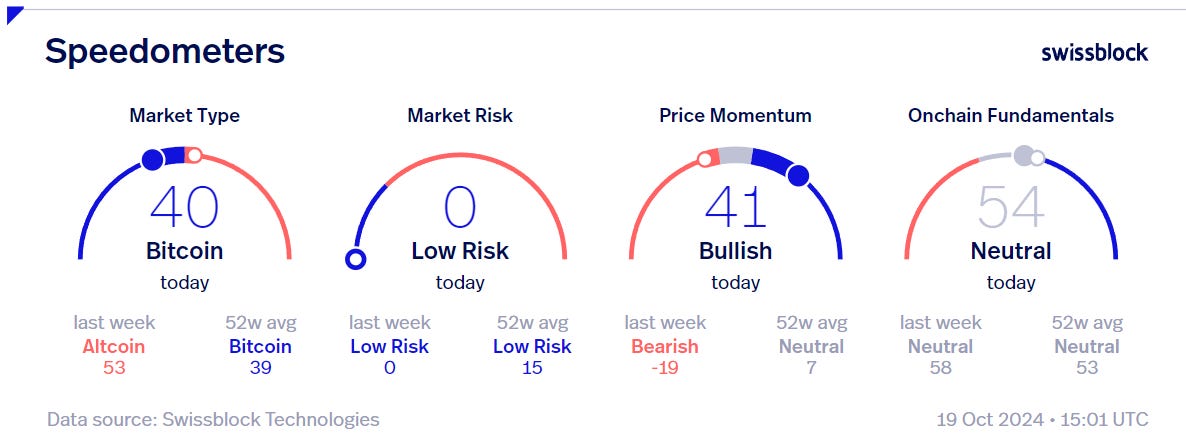
Task: Click the Speedometers title
Action: click(x=165, y=51)
